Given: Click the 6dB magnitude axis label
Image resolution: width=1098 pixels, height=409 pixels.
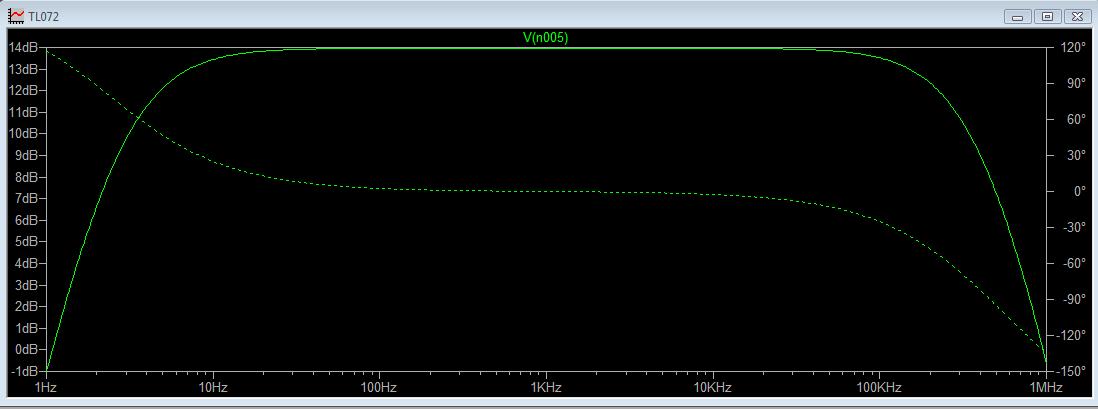Looking at the screenshot, I should click(27, 220).
